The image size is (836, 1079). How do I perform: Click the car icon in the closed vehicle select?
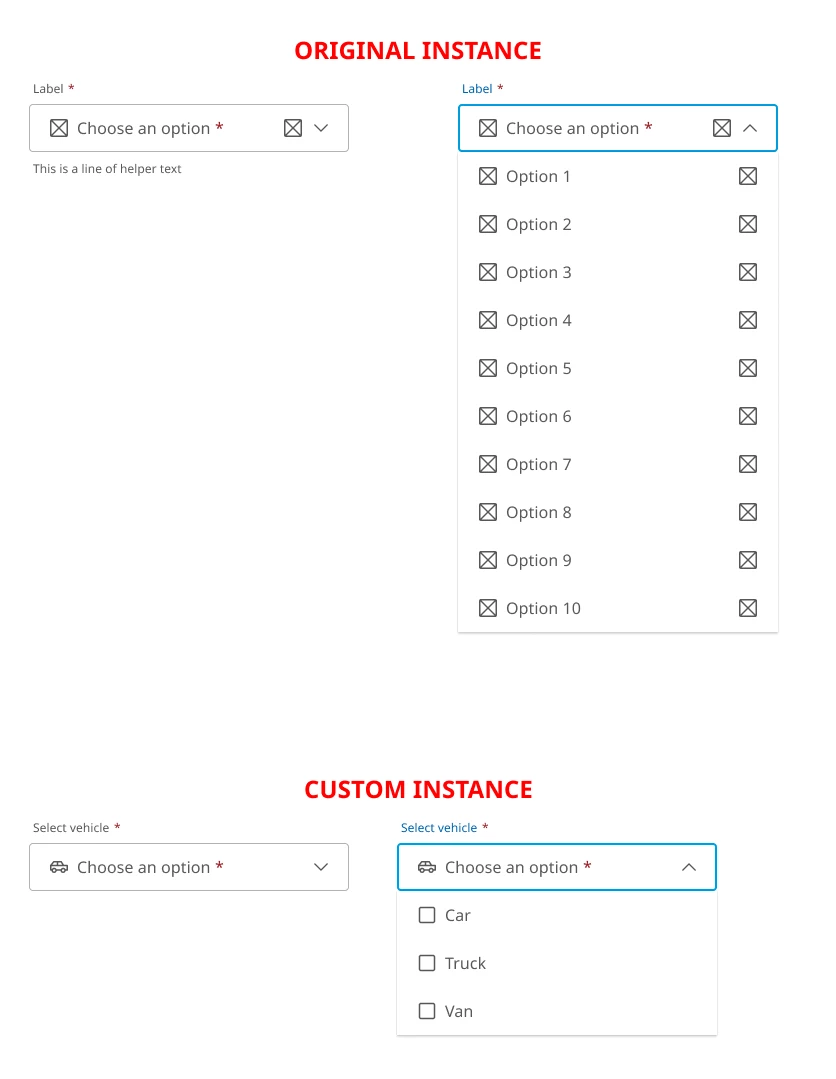(x=59, y=867)
